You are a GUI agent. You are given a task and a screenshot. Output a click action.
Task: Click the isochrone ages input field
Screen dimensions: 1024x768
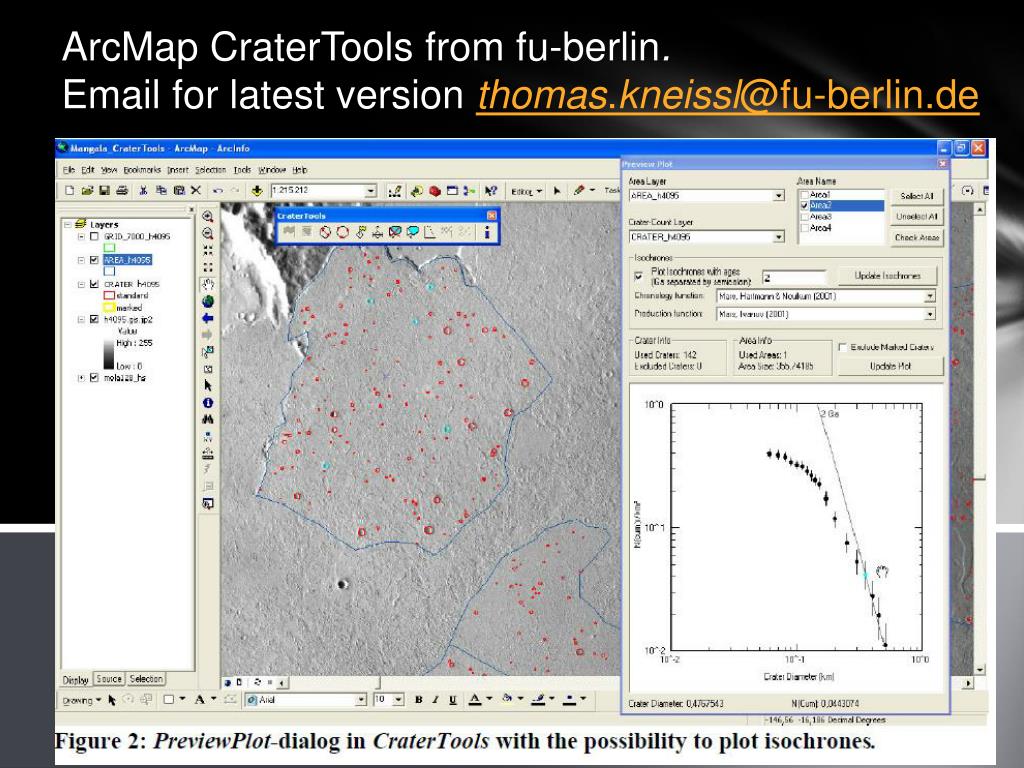pyautogui.click(x=795, y=278)
